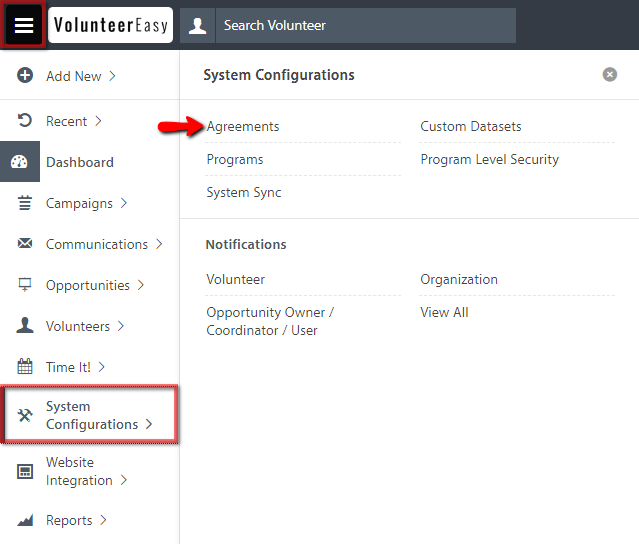Open Organization notifications link
The height and width of the screenshot is (544, 639).
point(459,280)
